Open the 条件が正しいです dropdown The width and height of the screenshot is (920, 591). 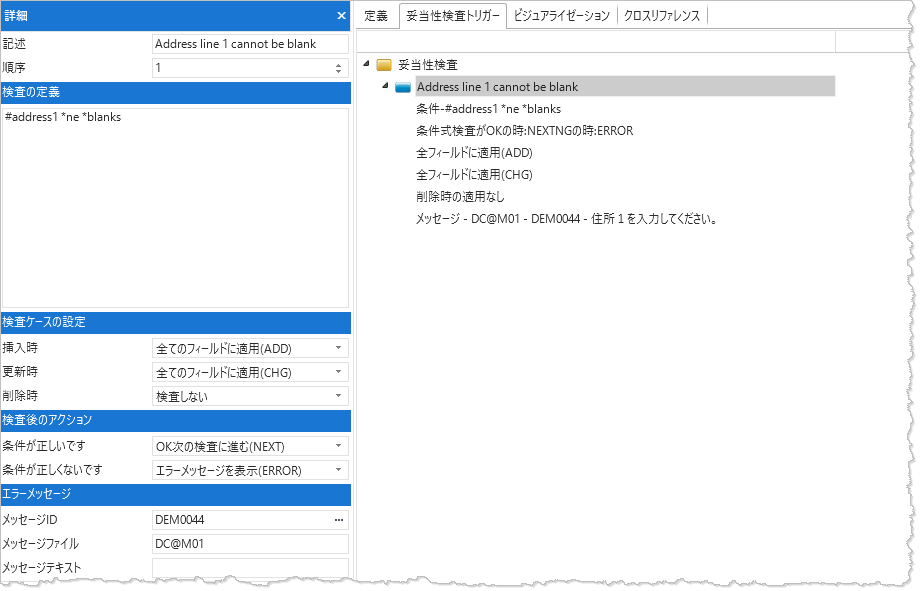click(338, 446)
